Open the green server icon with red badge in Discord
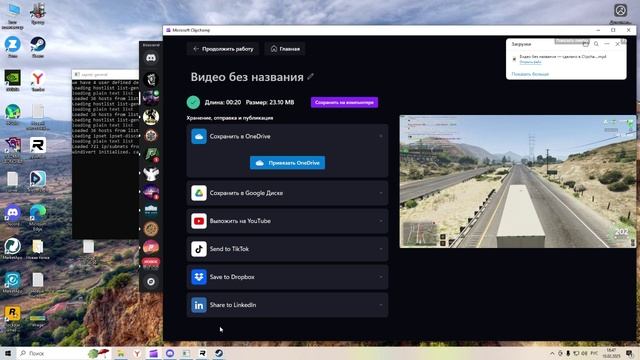640x360 pixels. [151, 155]
